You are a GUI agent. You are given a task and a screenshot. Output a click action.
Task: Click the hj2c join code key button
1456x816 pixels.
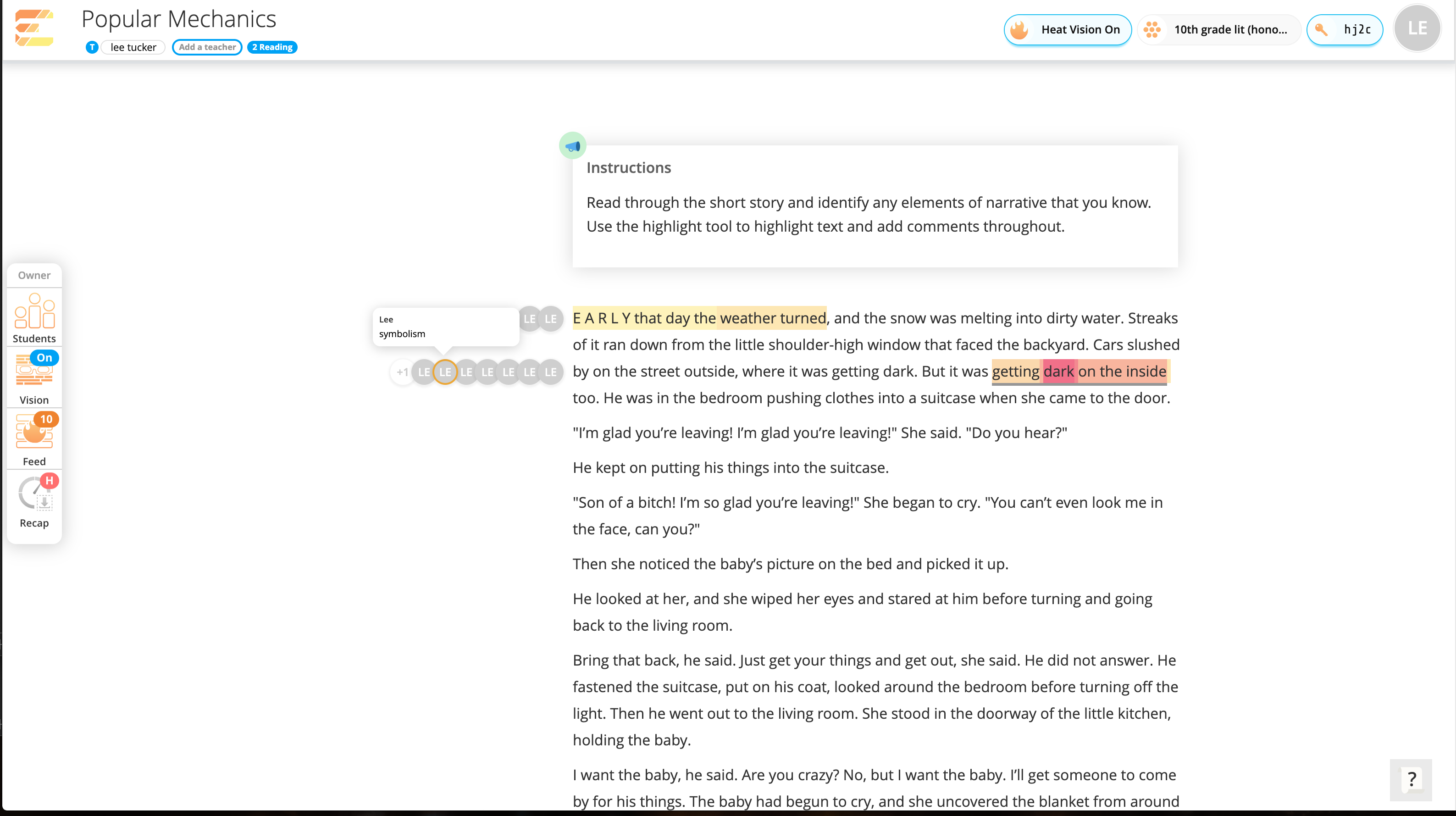(x=1344, y=29)
